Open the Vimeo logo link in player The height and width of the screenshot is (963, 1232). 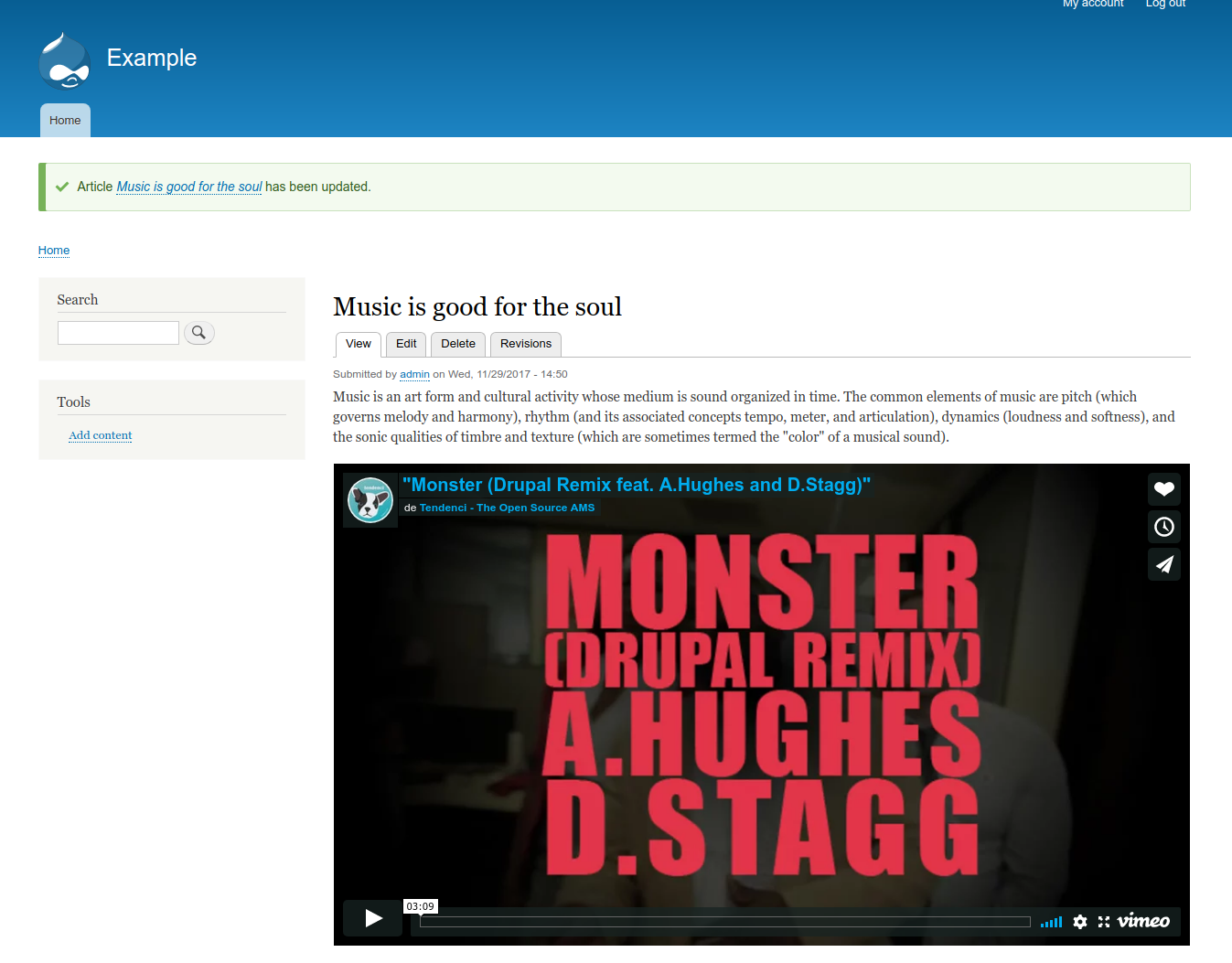tap(1143, 921)
